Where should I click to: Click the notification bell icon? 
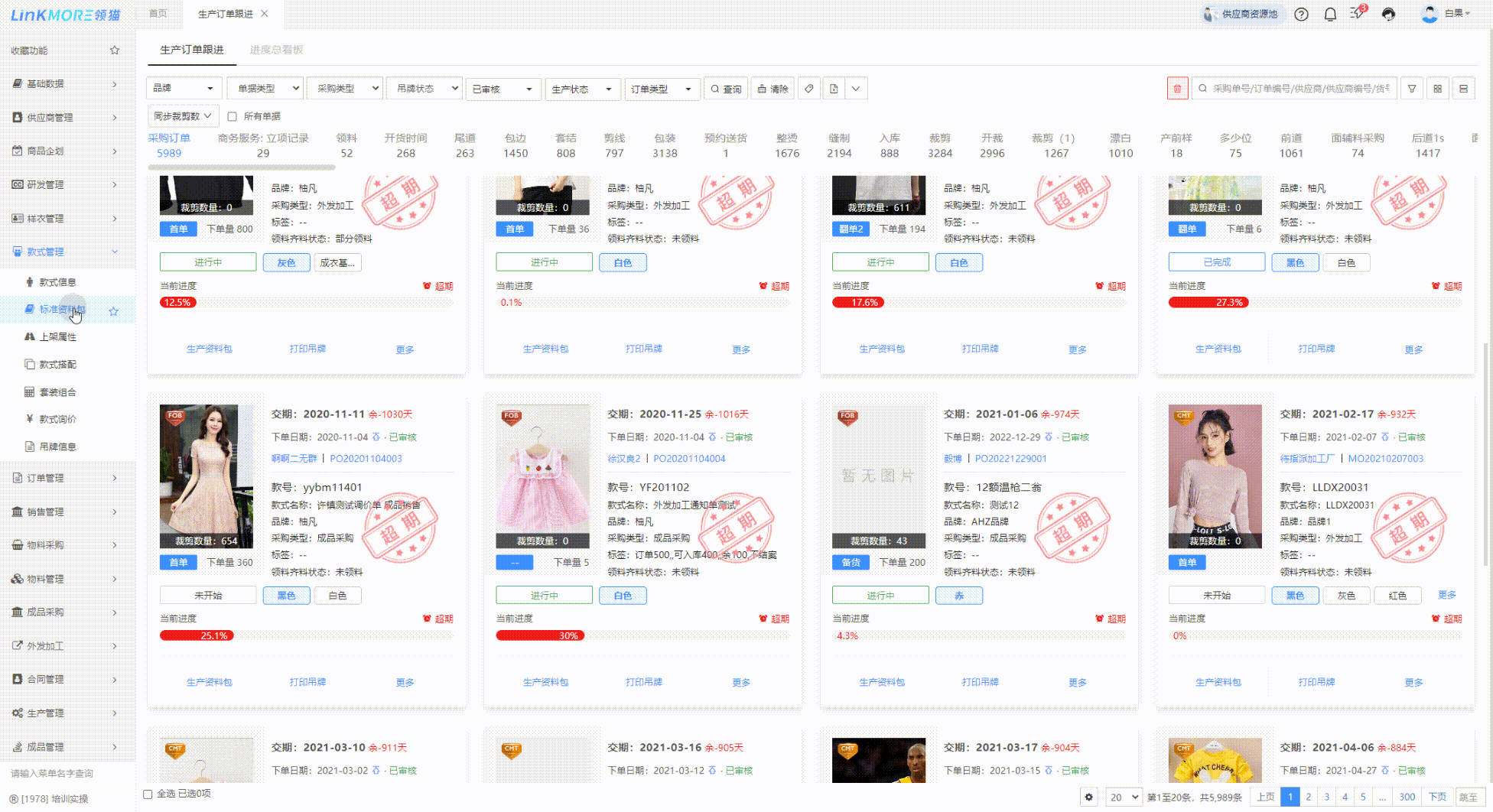point(1330,15)
